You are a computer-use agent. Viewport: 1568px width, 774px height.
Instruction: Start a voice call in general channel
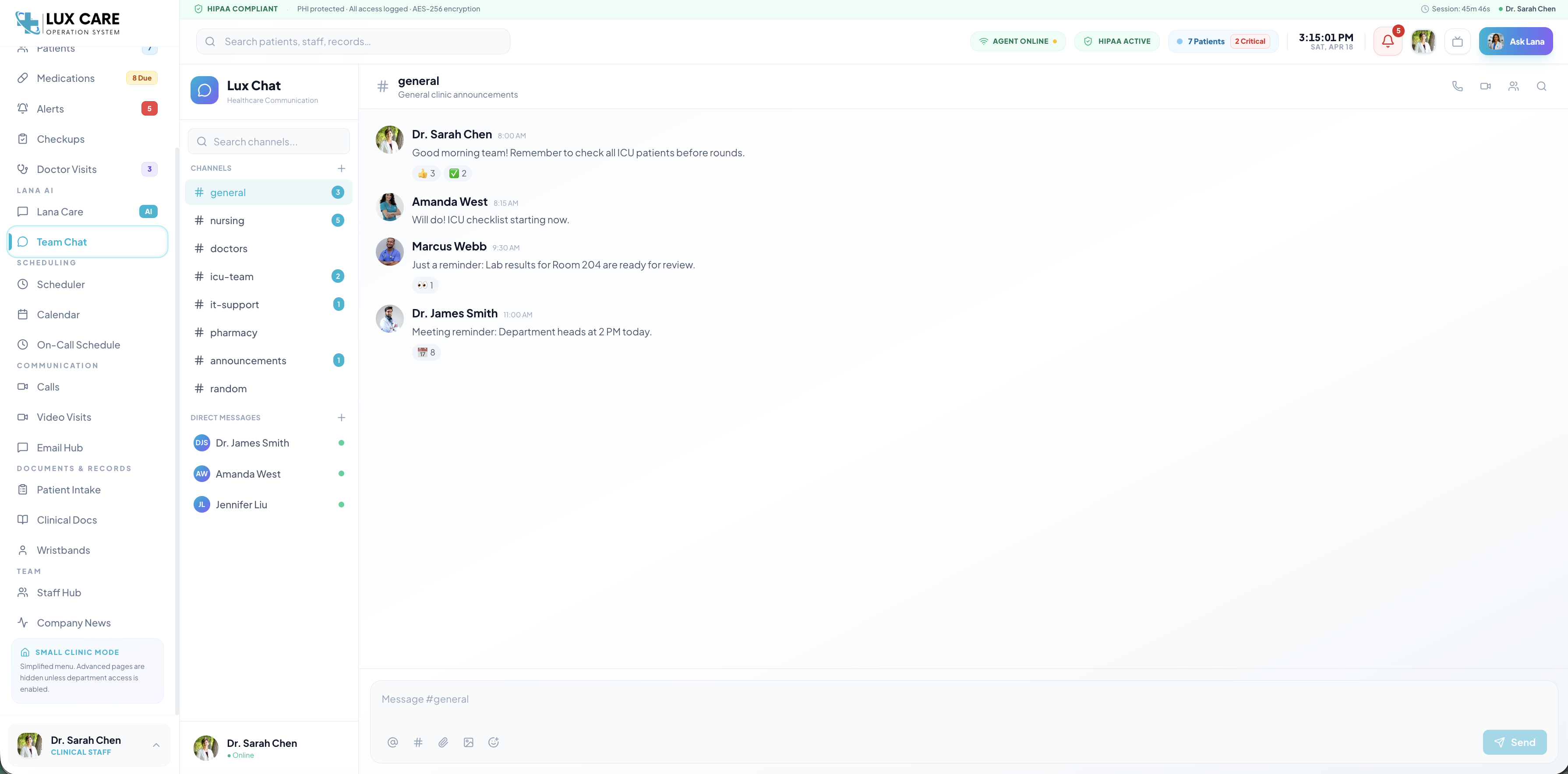[1457, 86]
